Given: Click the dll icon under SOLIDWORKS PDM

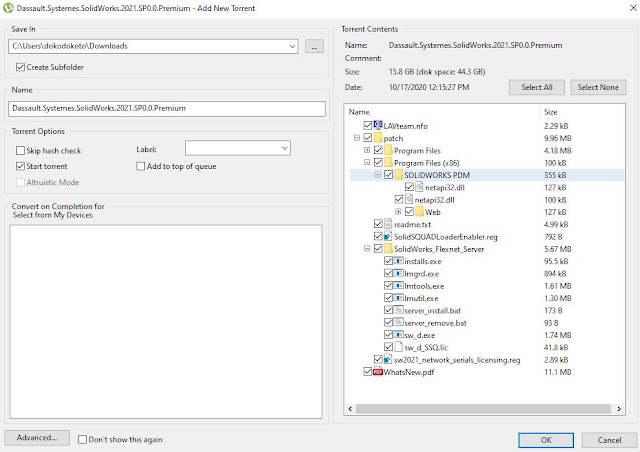Looking at the screenshot, I should 420,187.
